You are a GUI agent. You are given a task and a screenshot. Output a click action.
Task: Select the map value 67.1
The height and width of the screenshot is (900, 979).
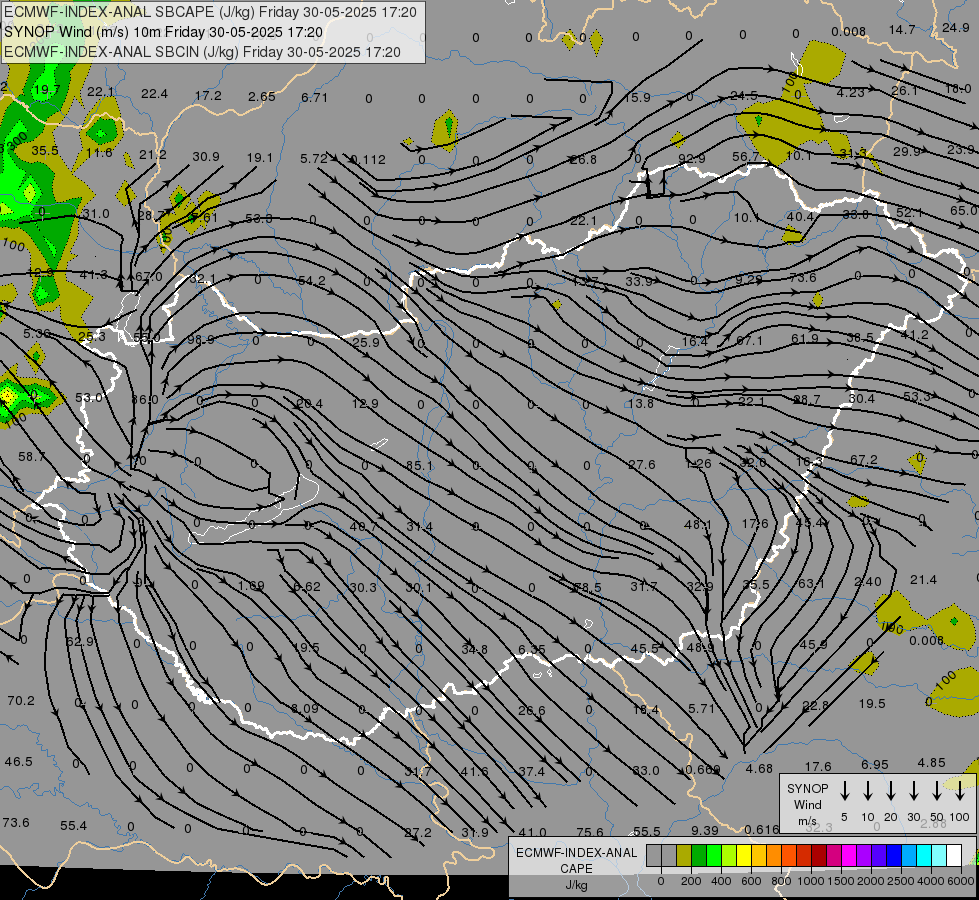pyautogui.click(x=749, y=340)
